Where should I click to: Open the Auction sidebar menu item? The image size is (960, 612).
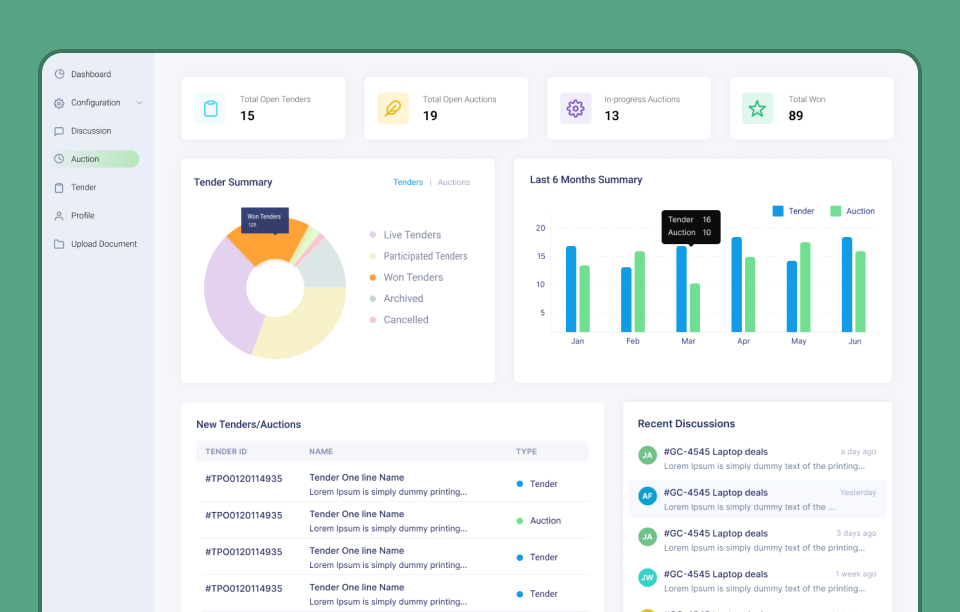coord(94,159)
